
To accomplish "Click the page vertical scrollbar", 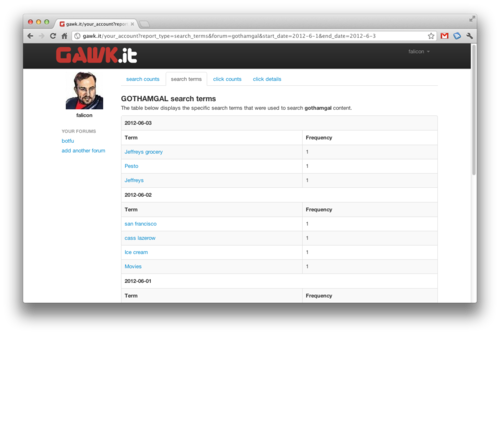I will [x=474, y=109].
